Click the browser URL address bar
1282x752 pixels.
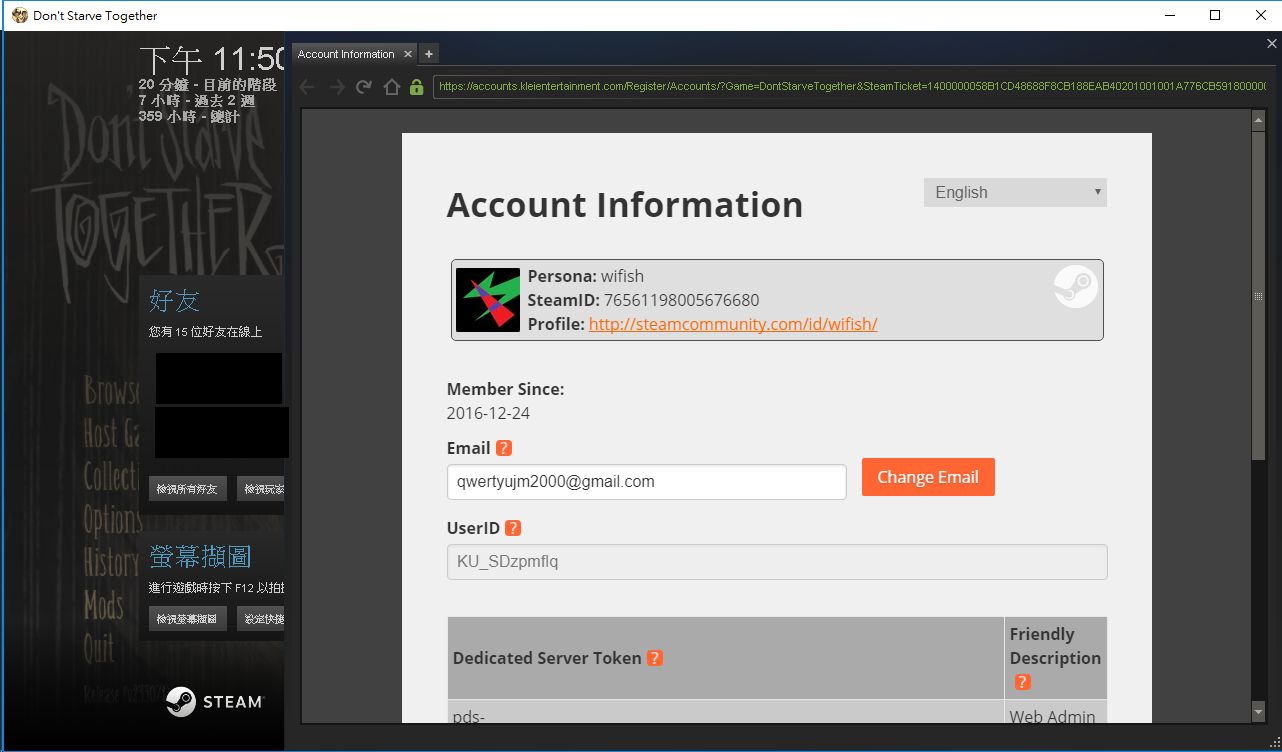coord(849,87)
